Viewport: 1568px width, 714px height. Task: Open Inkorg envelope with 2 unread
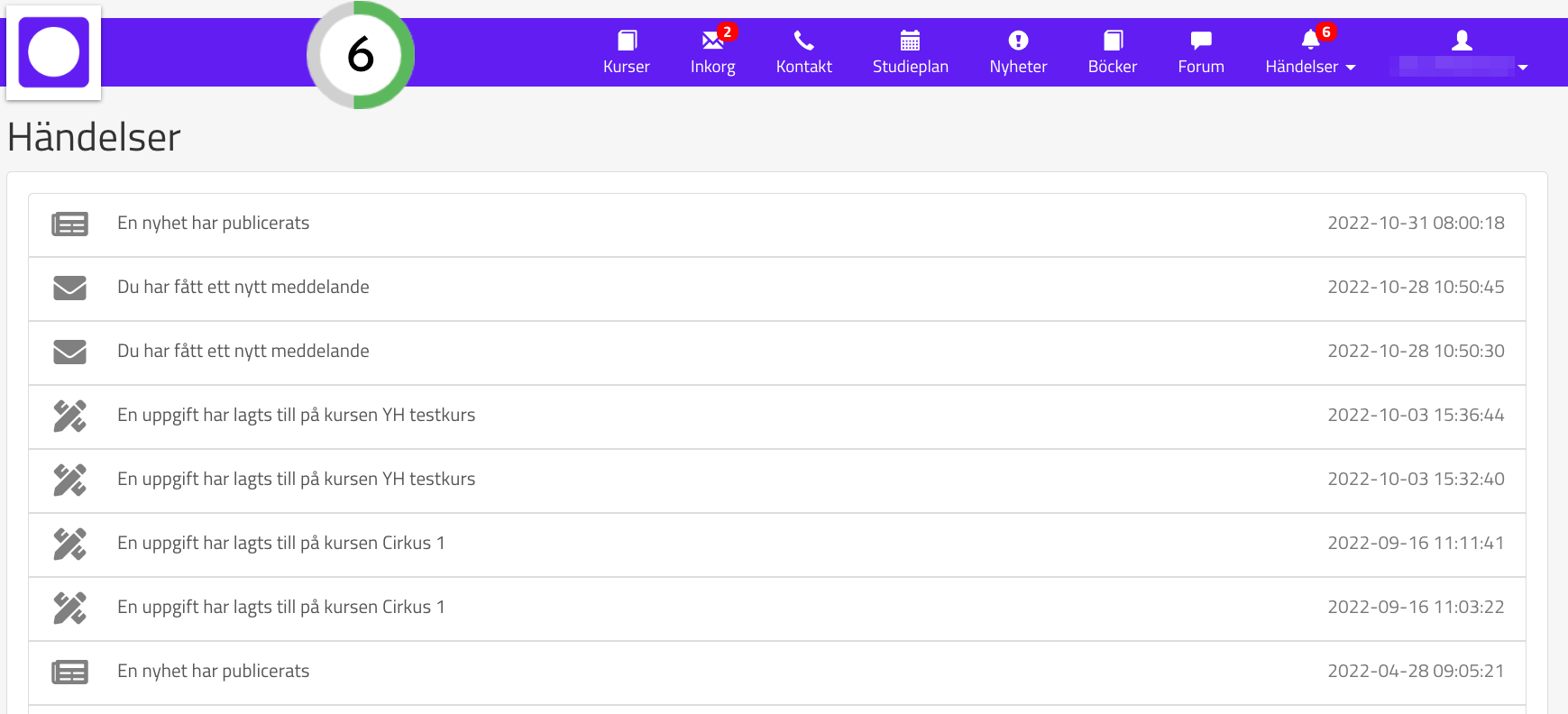coord(712,41)
